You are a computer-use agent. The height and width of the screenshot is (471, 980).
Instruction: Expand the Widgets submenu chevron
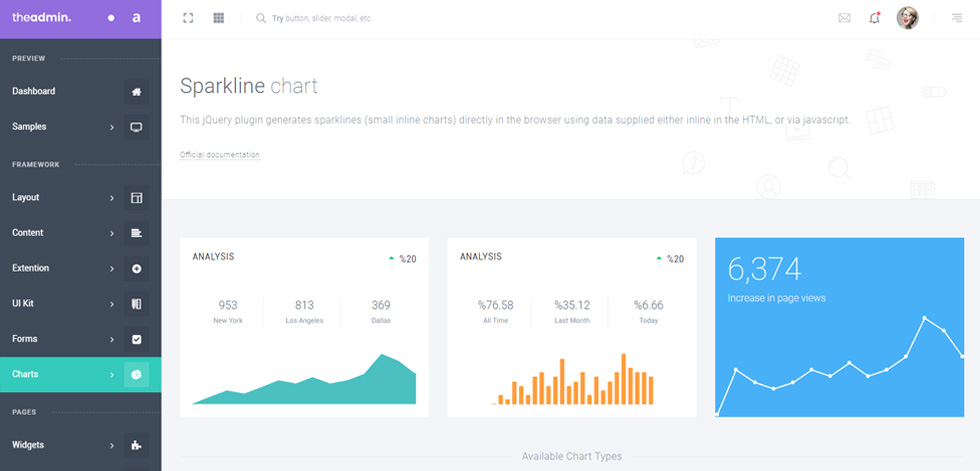(x=112, y=446)
